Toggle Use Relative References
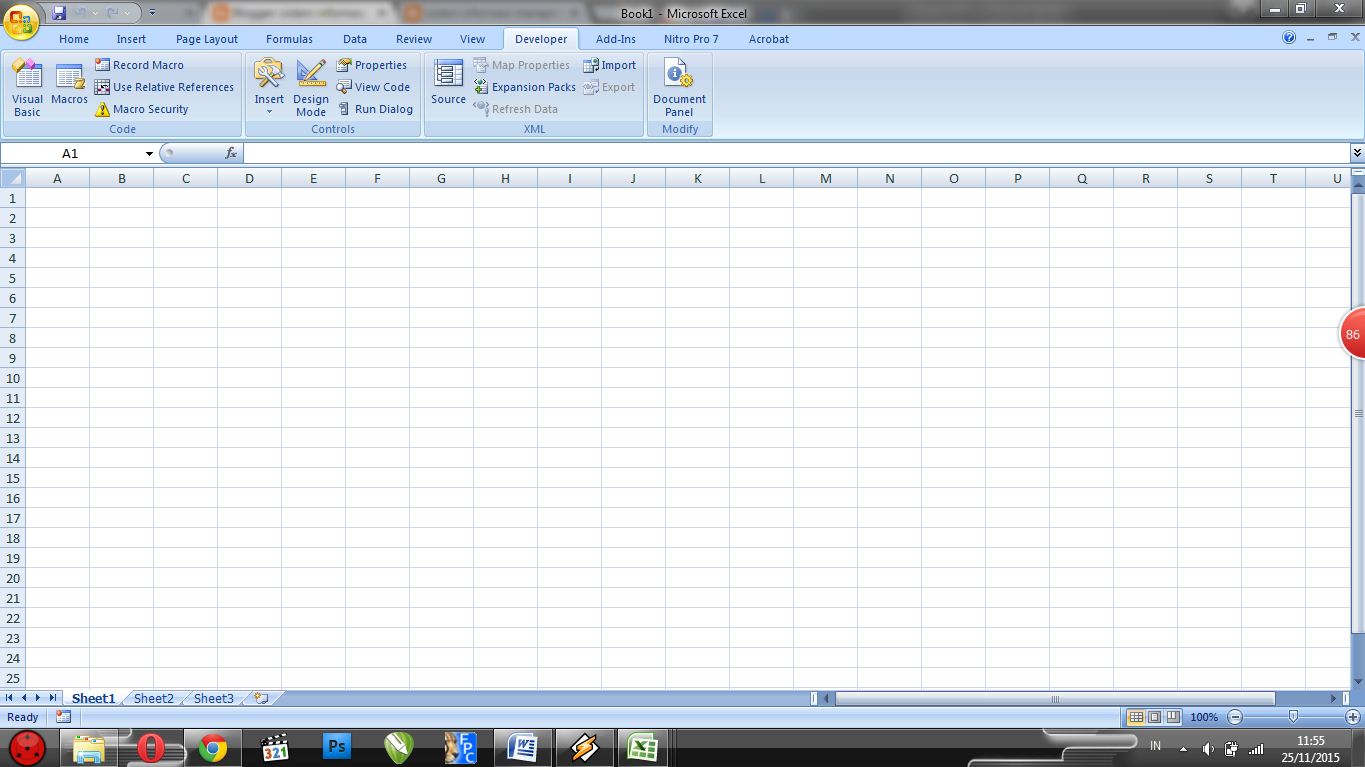The width and height of the screenshot is (1365, 767). click(x=164, y=87)
